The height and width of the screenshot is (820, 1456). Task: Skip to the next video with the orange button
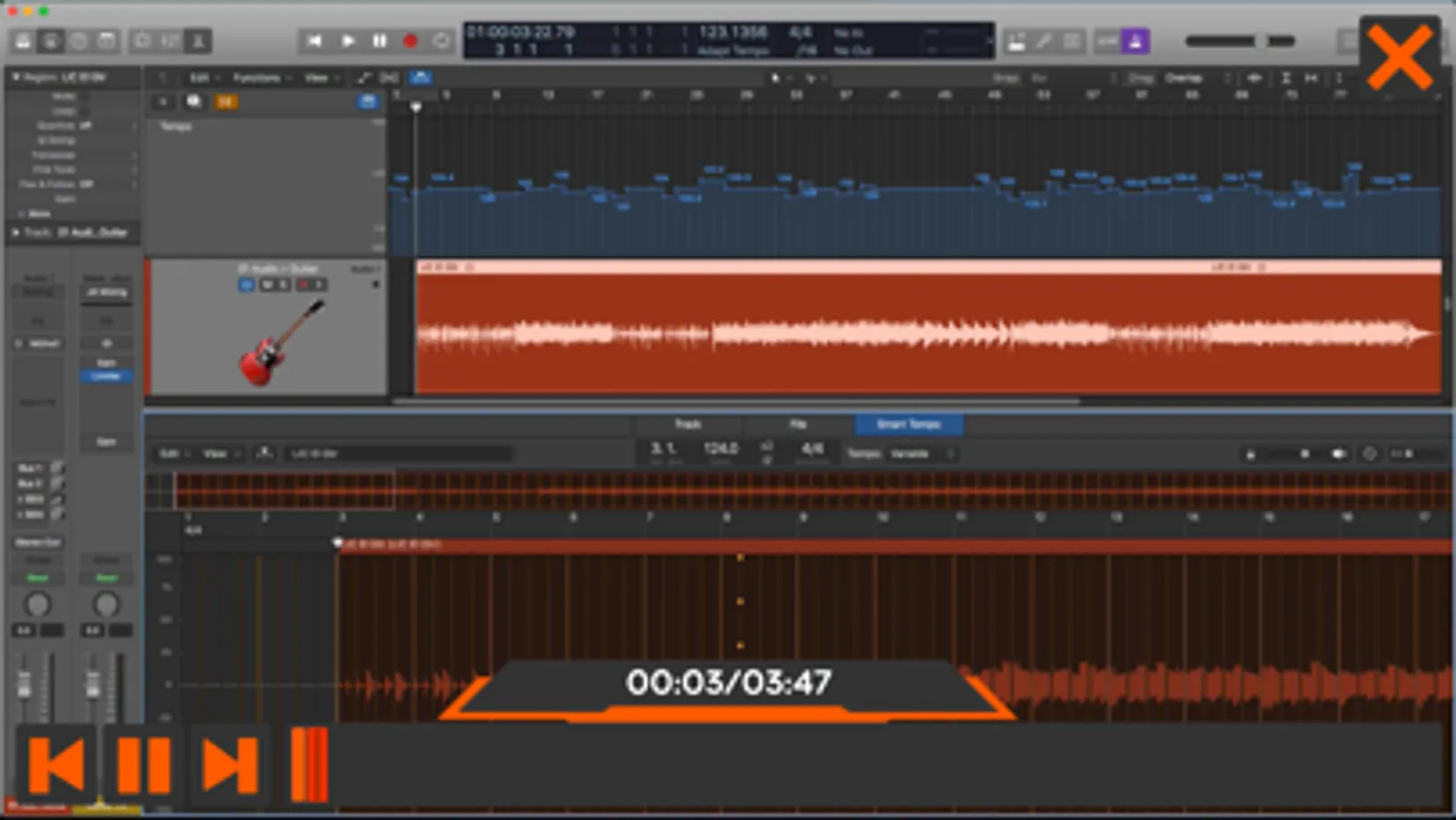pos(230,764)
